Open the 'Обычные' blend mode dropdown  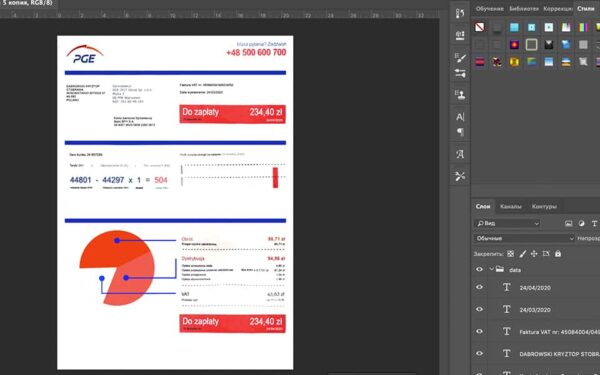[x=524, y=238]
